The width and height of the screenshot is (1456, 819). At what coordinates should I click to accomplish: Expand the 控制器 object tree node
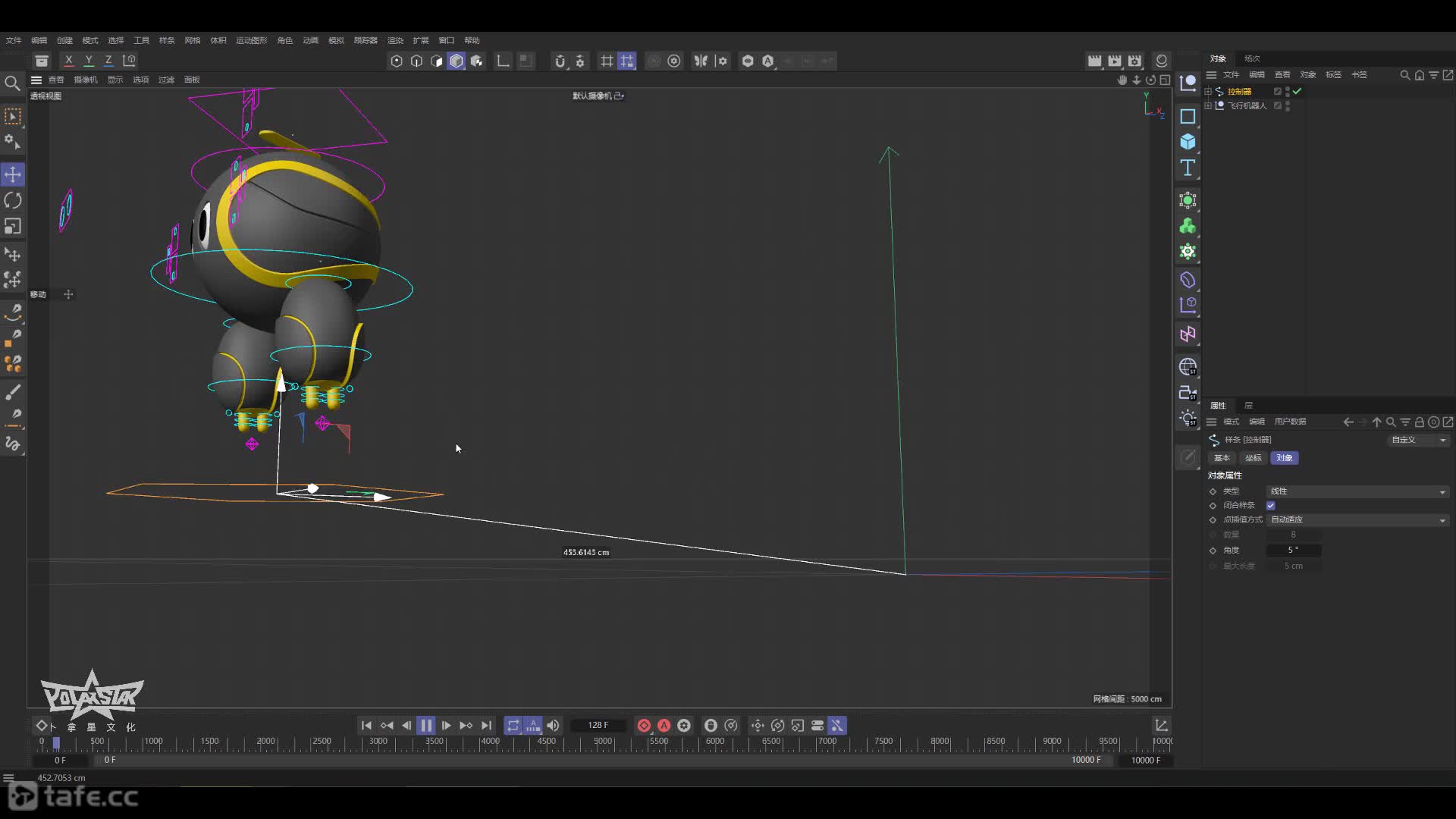coord(1208,91)
